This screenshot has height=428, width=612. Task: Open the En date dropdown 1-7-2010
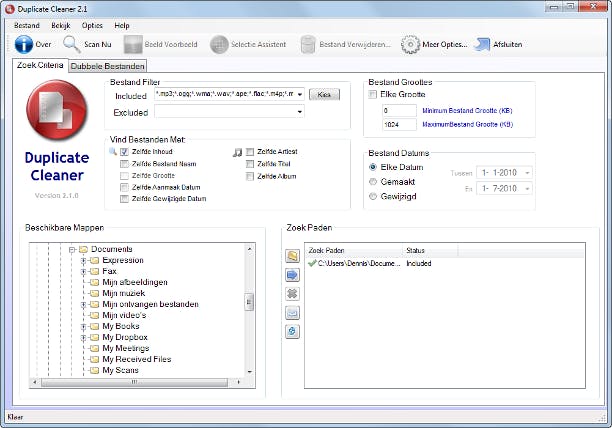click(x=527, y=188)
